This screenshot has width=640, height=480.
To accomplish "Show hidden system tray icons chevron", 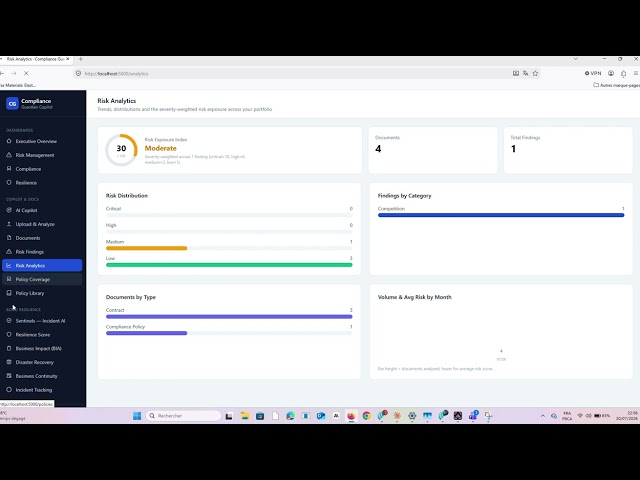I will pyautogui.click(x=543, y=416).
